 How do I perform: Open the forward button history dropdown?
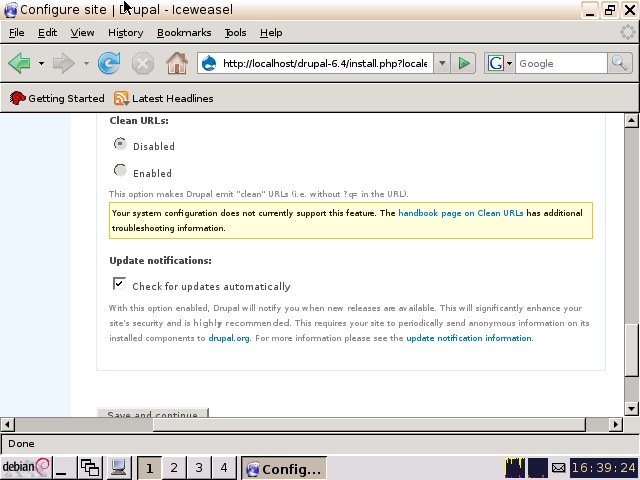click(x=86, y=63)
